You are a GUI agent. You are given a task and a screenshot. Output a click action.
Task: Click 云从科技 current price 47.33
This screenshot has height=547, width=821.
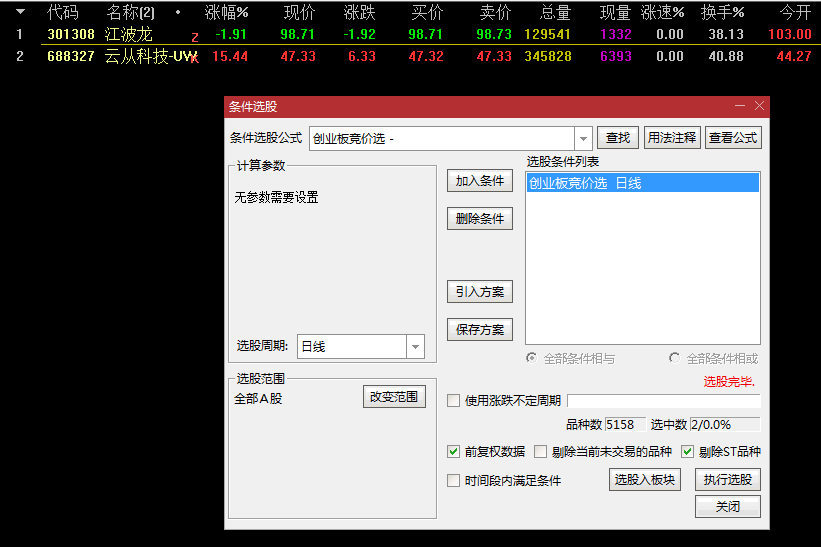click(x=298, y=57)
